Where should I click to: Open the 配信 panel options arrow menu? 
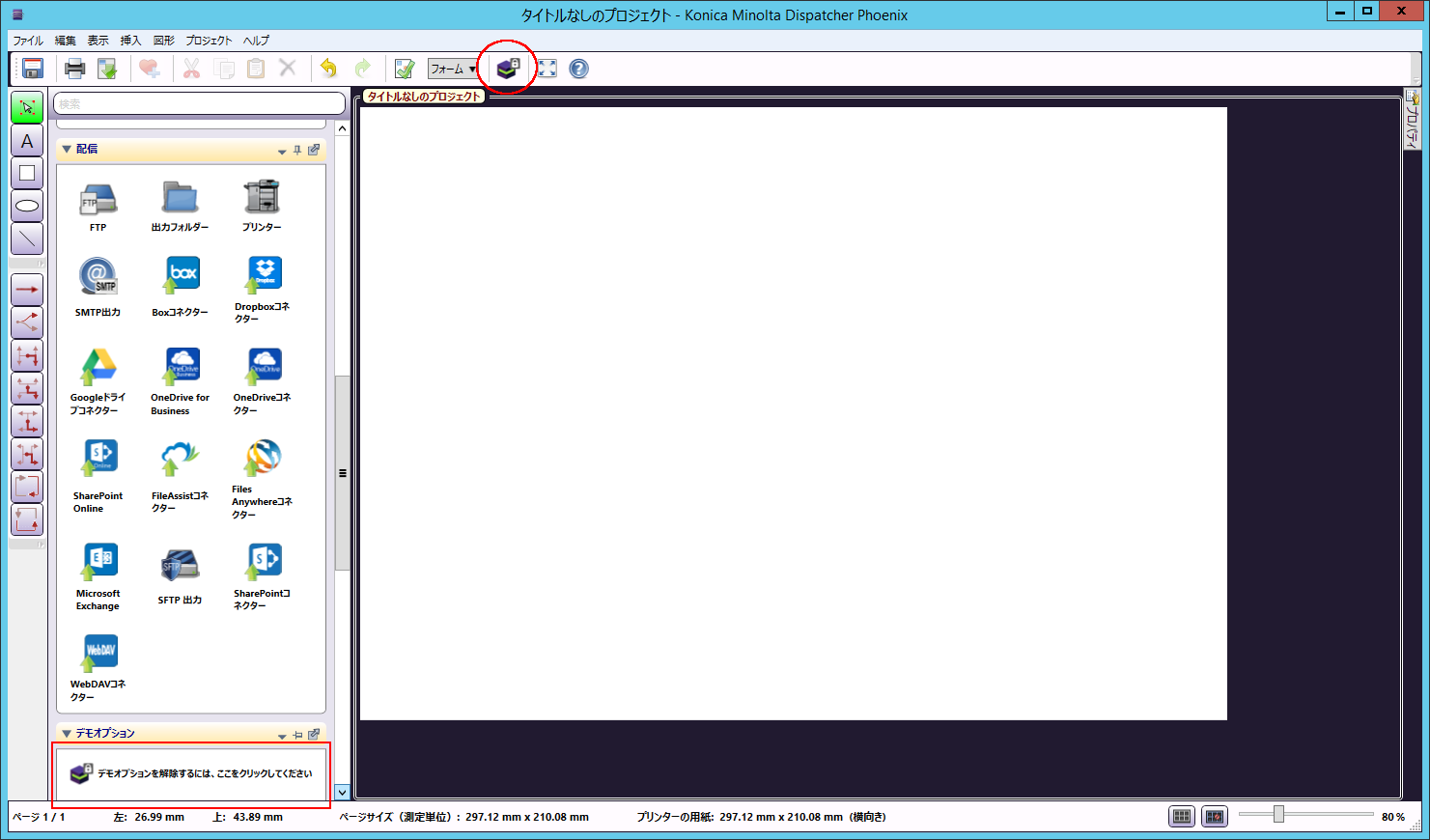pyautogui.click(x=282, y=151)
